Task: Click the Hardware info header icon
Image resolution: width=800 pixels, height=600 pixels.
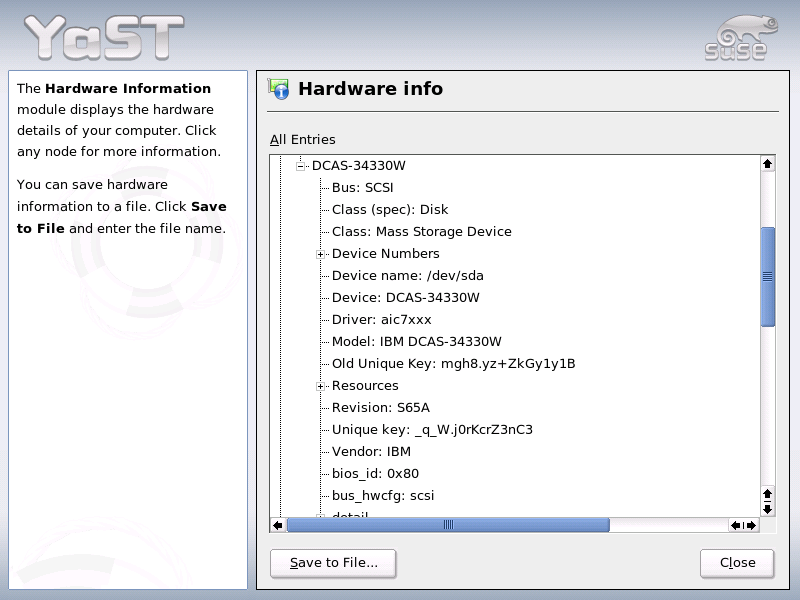Action: coord(279,89)
